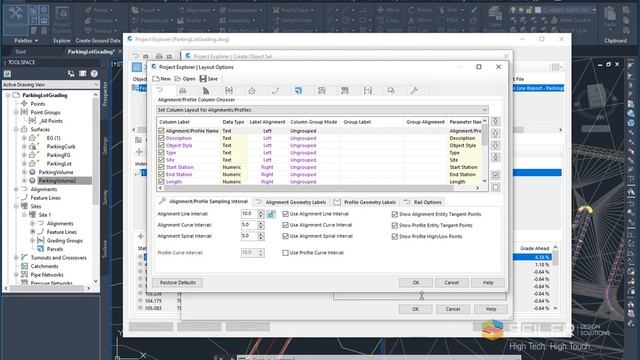The image size is (640, 360).
Task: Click Help in Create Object Set dialog
Action: click(x=491, y=309)
